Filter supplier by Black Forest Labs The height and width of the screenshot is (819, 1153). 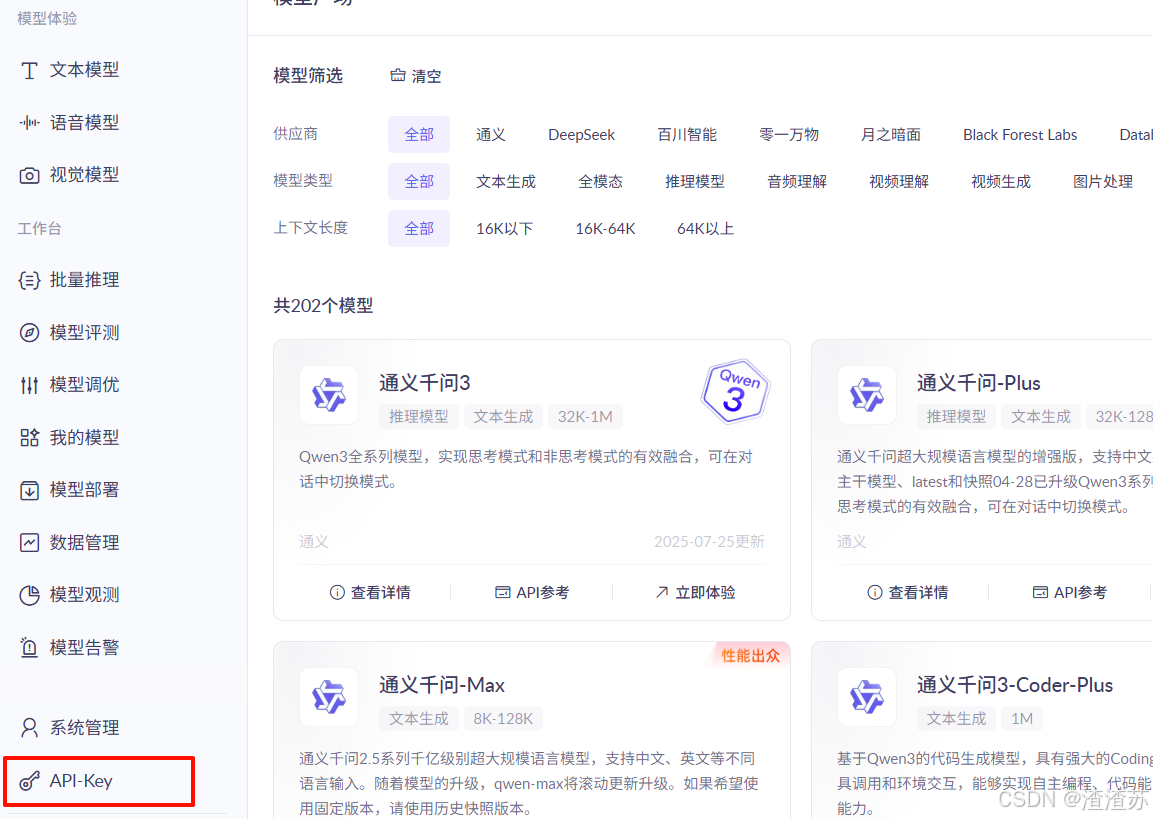(x=1020, y=135)
